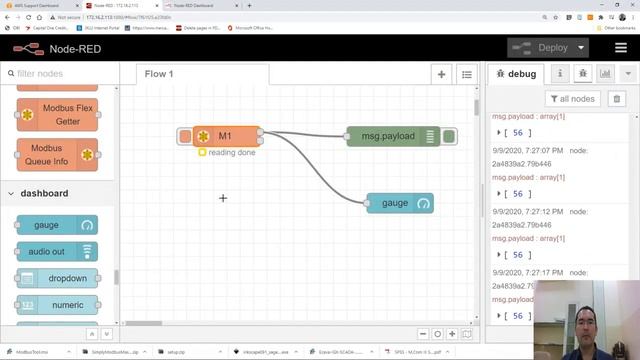This screenshot has width=640, height=360.
Task: Pick the dropdown palette node
Action: [x=57, y=278]
